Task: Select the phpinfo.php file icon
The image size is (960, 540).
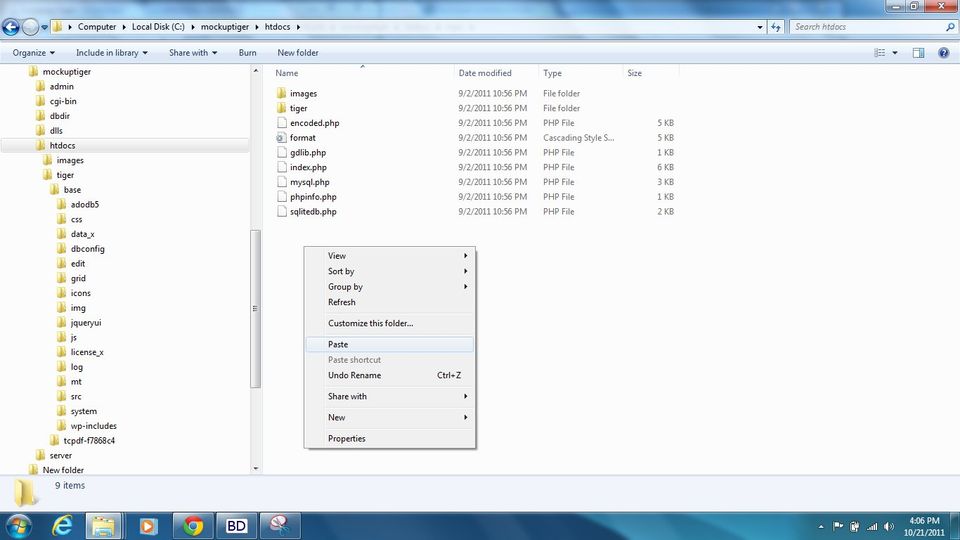Action: click(x=282, y=197)
